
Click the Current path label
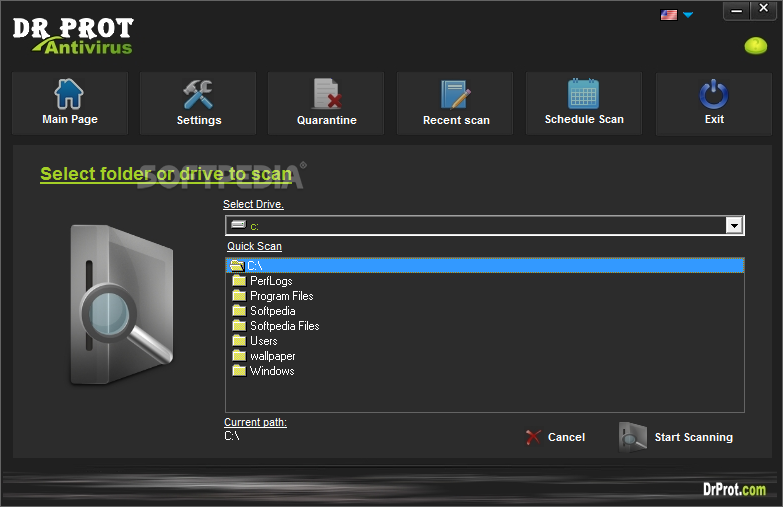(x=255, y=422)
